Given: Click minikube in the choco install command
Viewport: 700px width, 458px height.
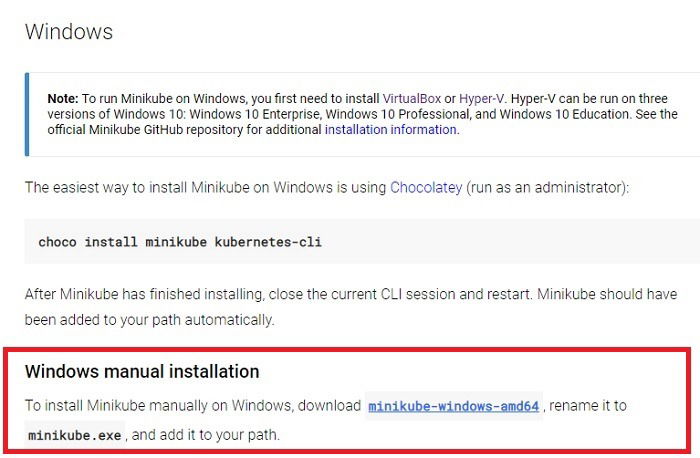Looking at the screenshot, I should point(172,242).
